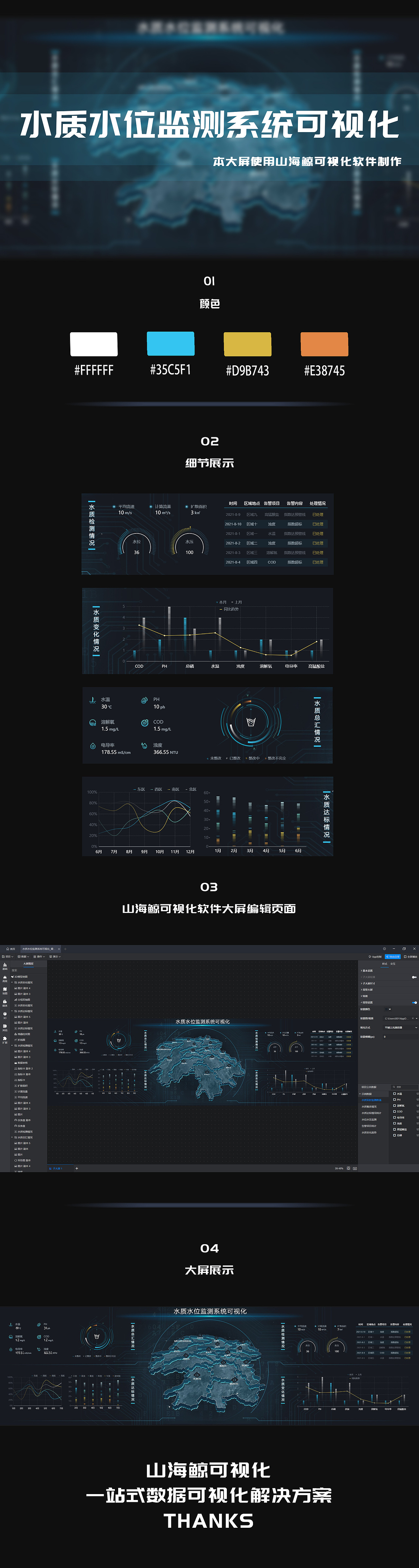Open the 操作 menu
419x1568 pixels.
(x=40, y=957)
